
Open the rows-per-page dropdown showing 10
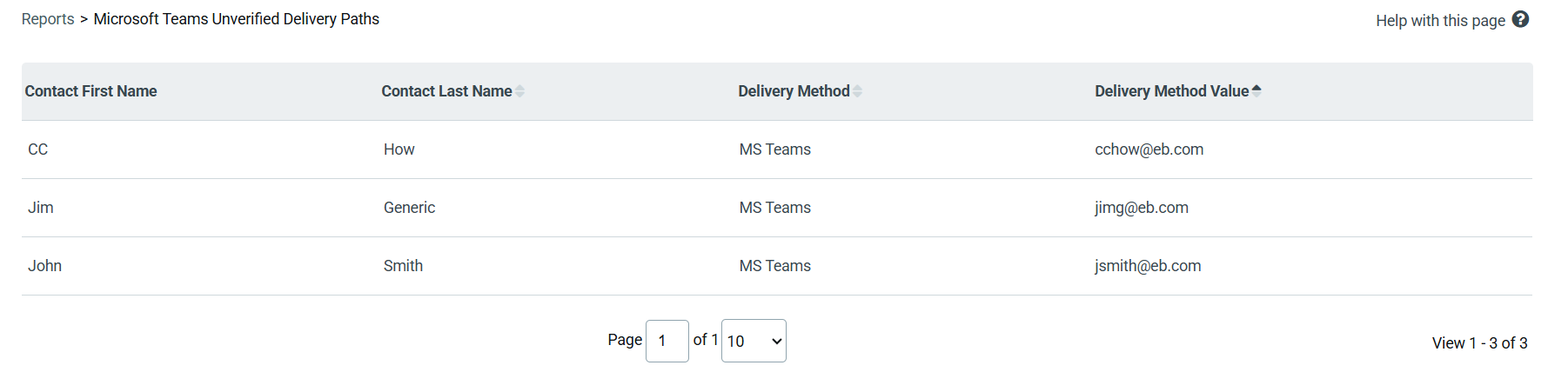(754, 341)
